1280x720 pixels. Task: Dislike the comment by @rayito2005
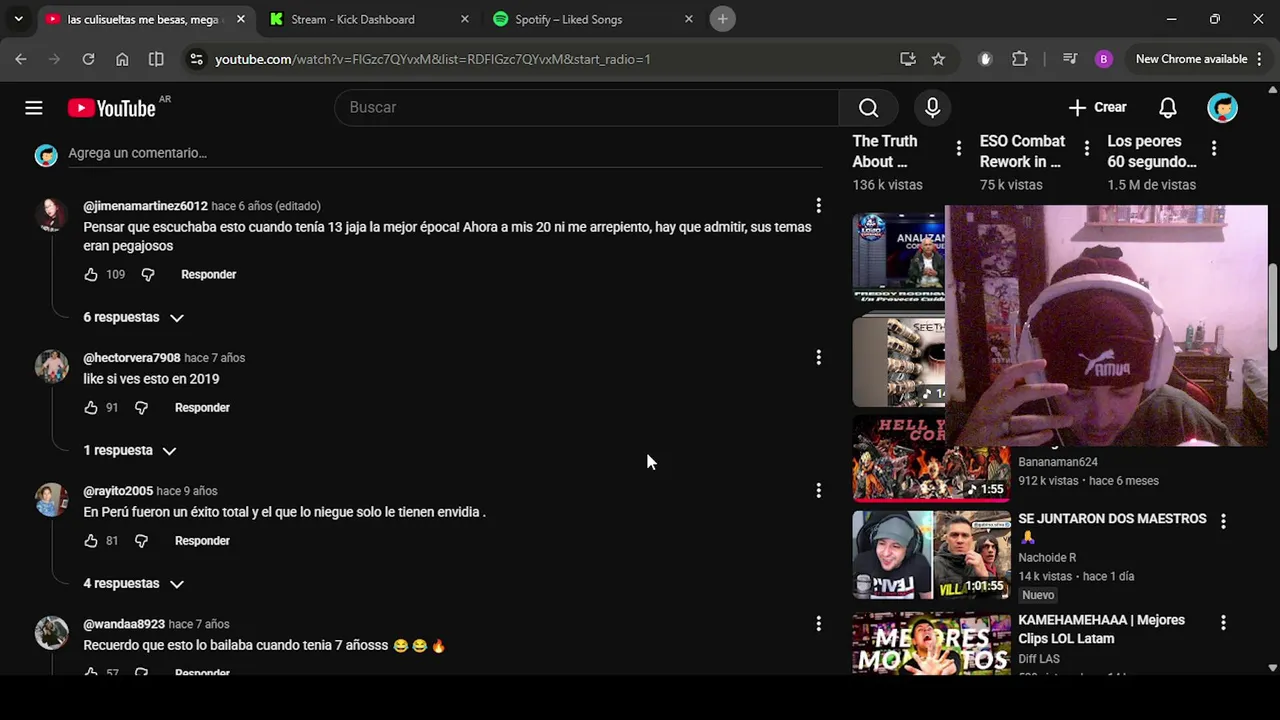tap(141, 540)
